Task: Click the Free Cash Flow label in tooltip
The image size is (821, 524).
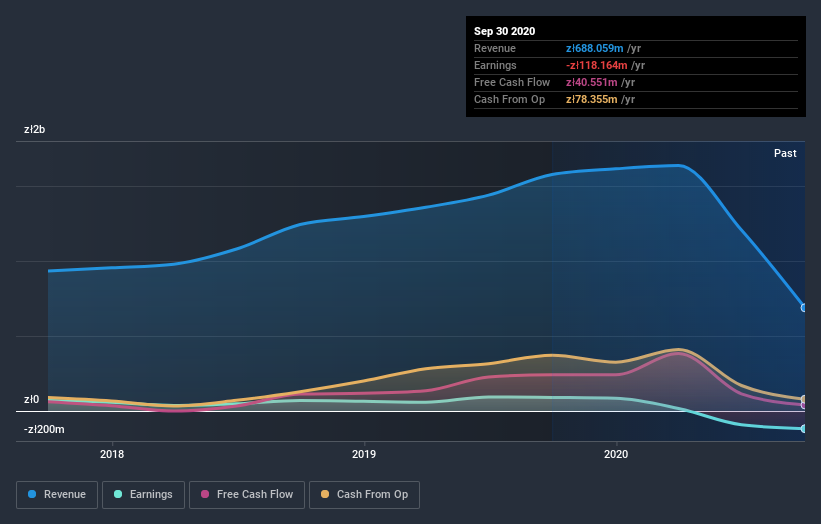Action: 512,82
